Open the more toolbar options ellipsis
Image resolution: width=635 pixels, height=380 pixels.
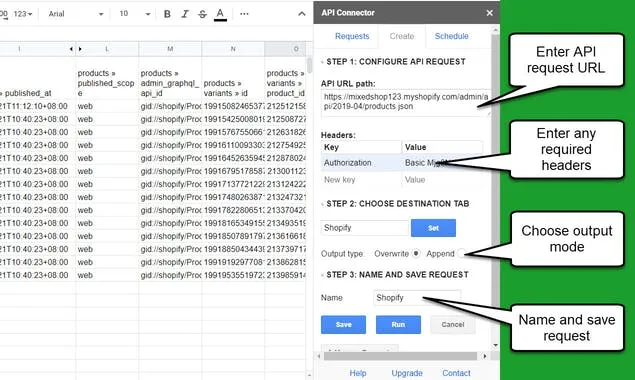[244, 14]
